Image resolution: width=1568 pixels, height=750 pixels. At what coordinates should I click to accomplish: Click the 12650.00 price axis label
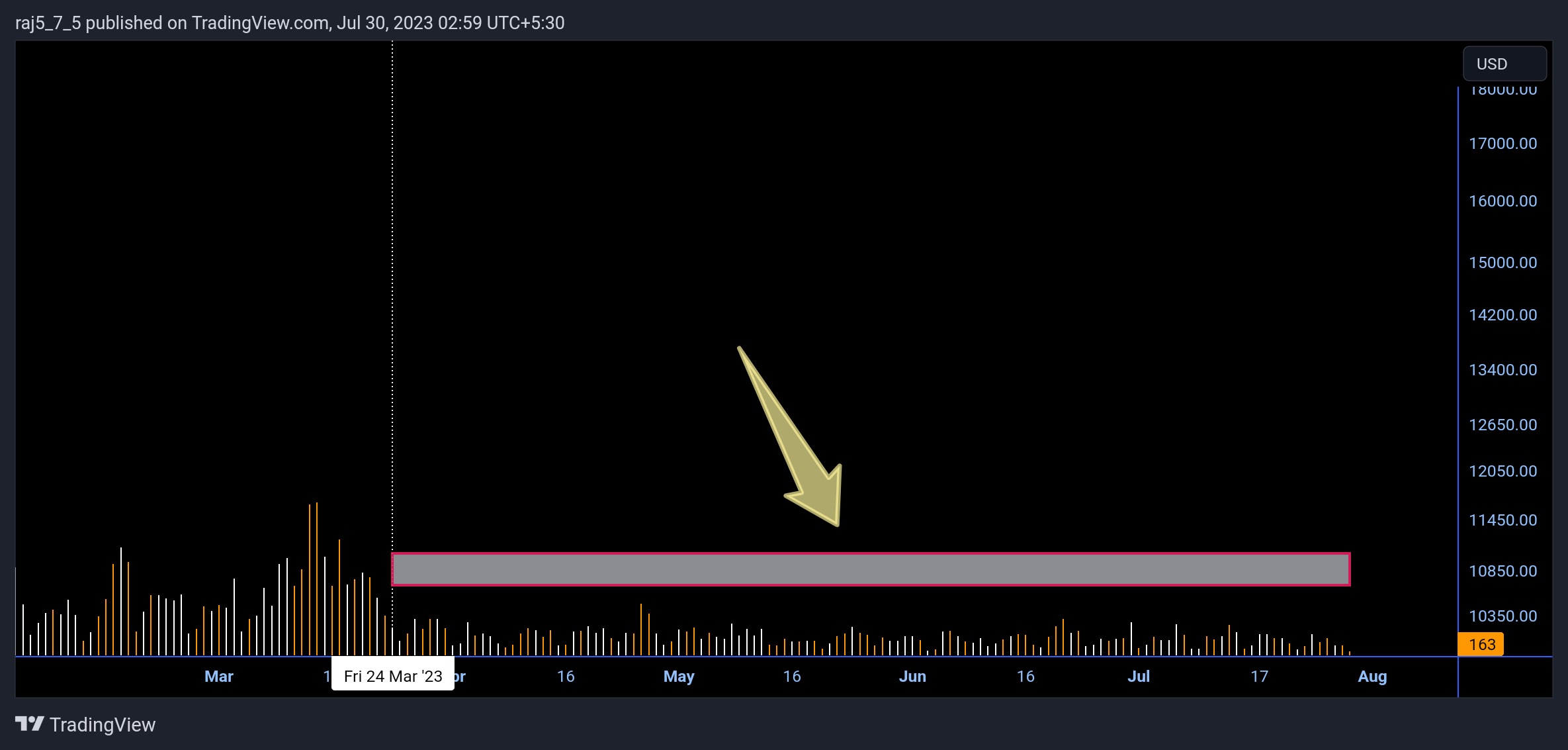1503,425
